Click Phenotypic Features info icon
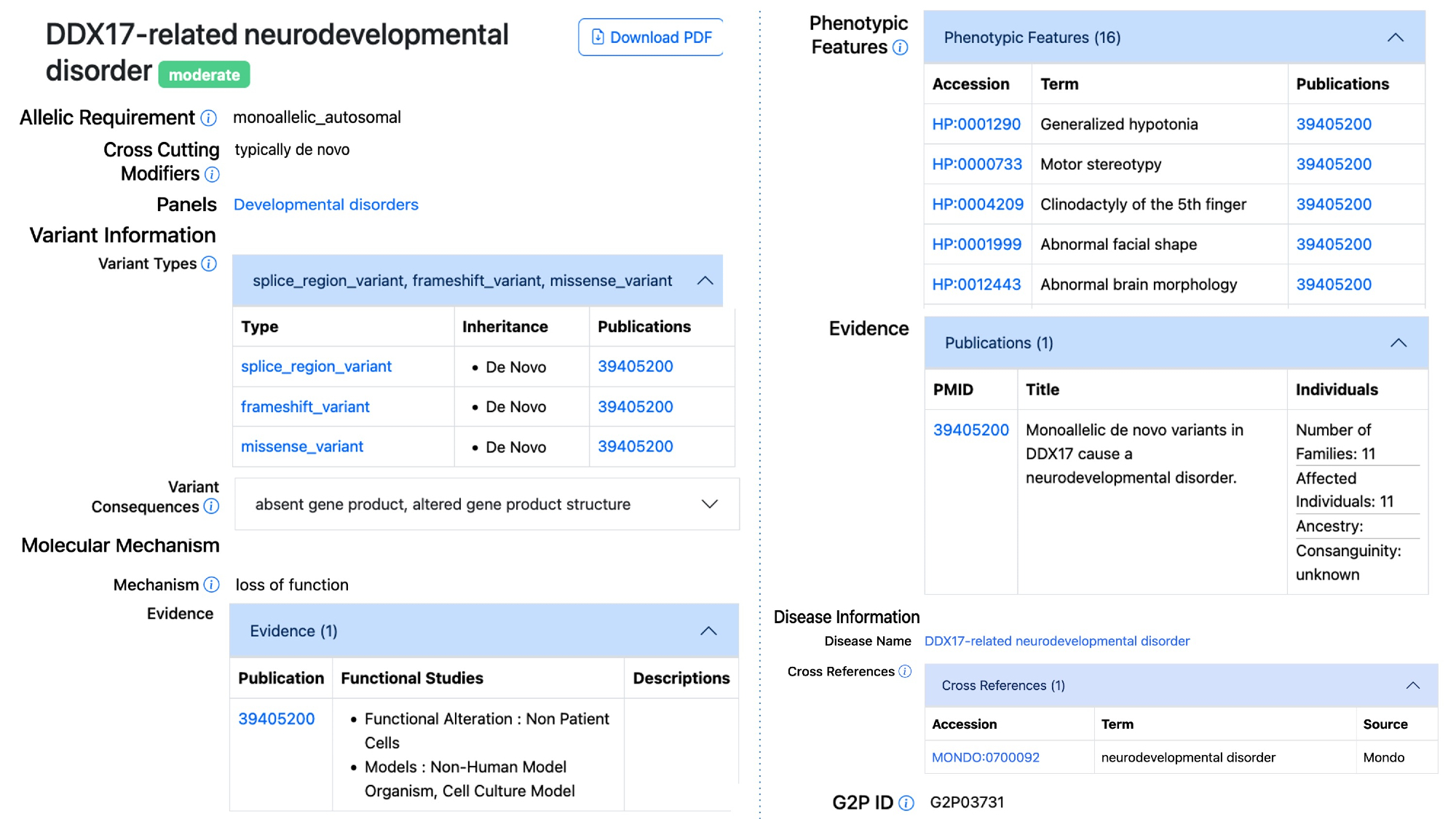 (x=901, y=47)
